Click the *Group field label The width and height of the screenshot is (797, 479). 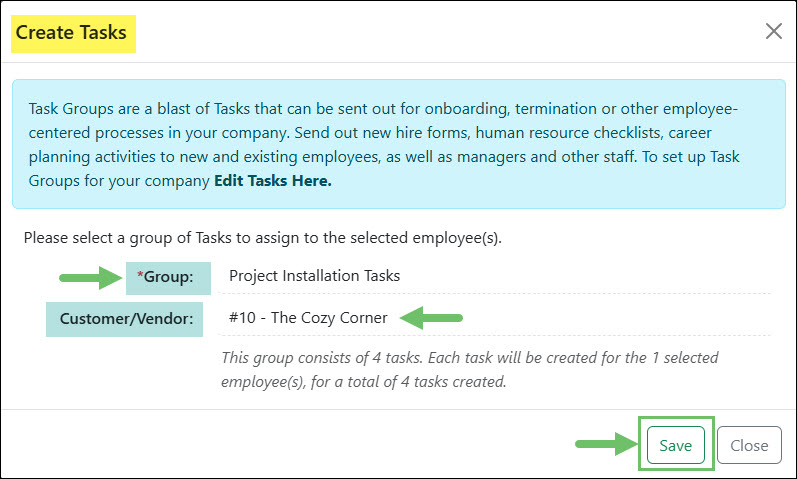pos(168,277)
